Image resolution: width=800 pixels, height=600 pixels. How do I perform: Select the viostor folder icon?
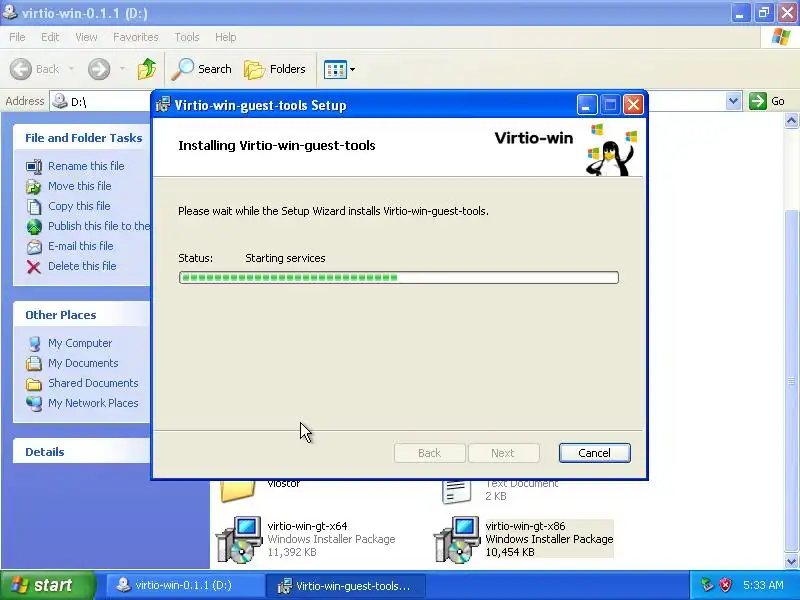click(x=238, y=491)
